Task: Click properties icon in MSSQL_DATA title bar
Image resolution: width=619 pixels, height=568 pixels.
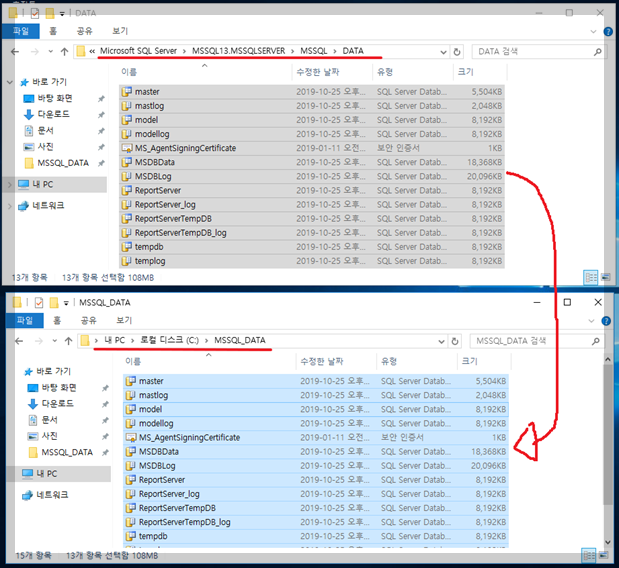Action: [x=39, y=303]
